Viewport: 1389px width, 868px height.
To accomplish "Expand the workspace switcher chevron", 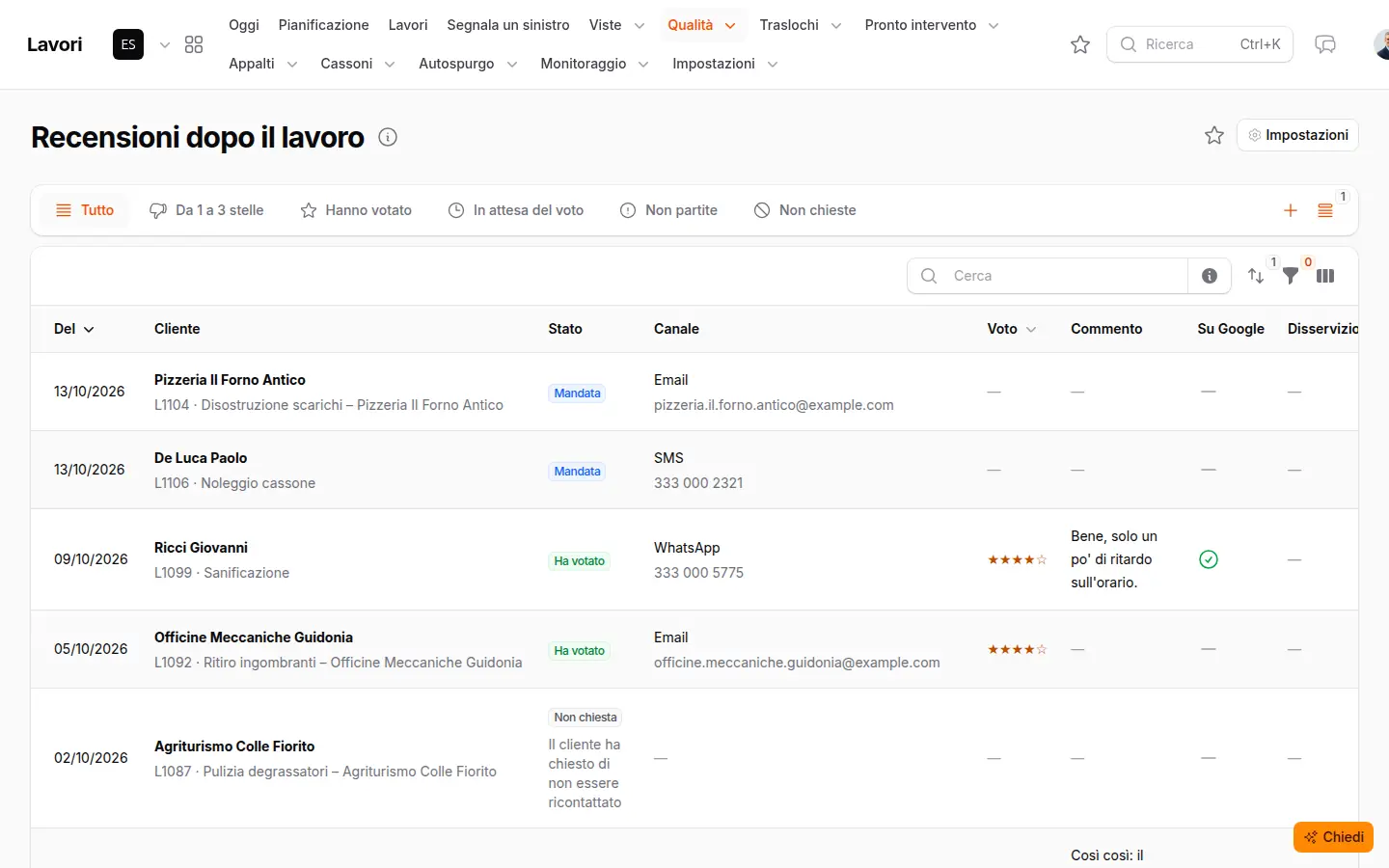I will pos(165,44).
